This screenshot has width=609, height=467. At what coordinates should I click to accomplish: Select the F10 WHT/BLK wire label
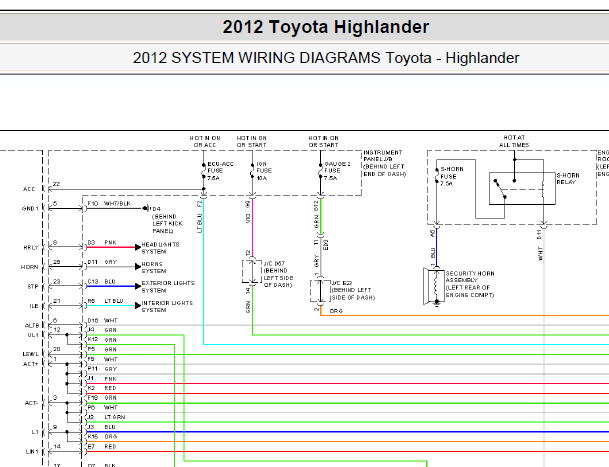109,204
